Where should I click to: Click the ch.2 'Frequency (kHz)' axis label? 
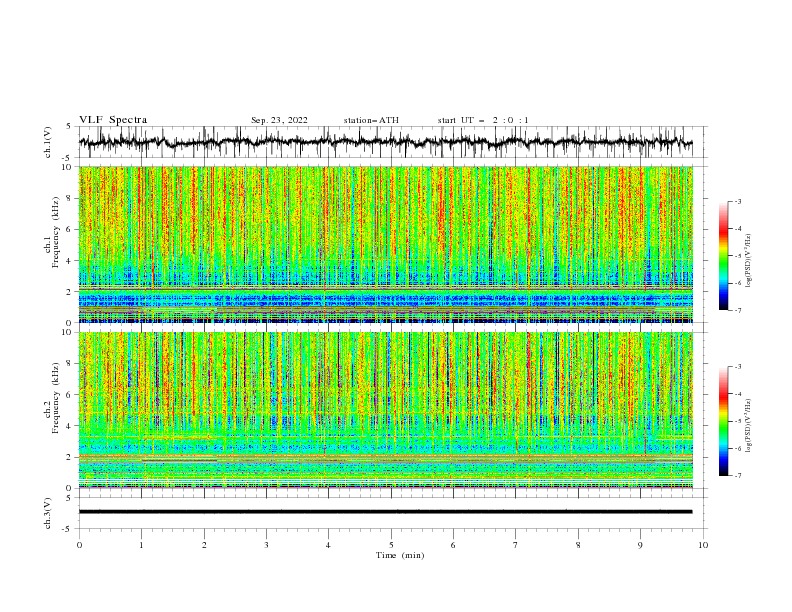pyautogui.click(x=56, y=397)
